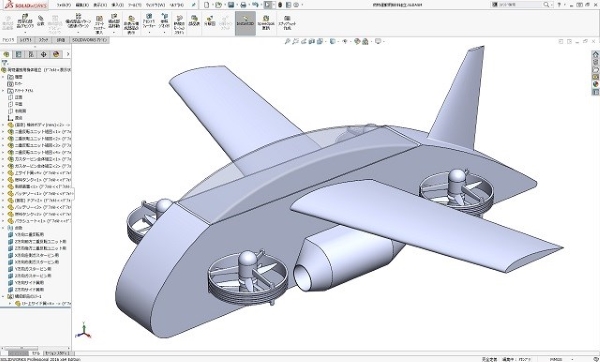Viewport: 600px width, 362px height.
Task: Toggle Hide/Show Items eye icon in view toolbar
Action: coord(345,41)
